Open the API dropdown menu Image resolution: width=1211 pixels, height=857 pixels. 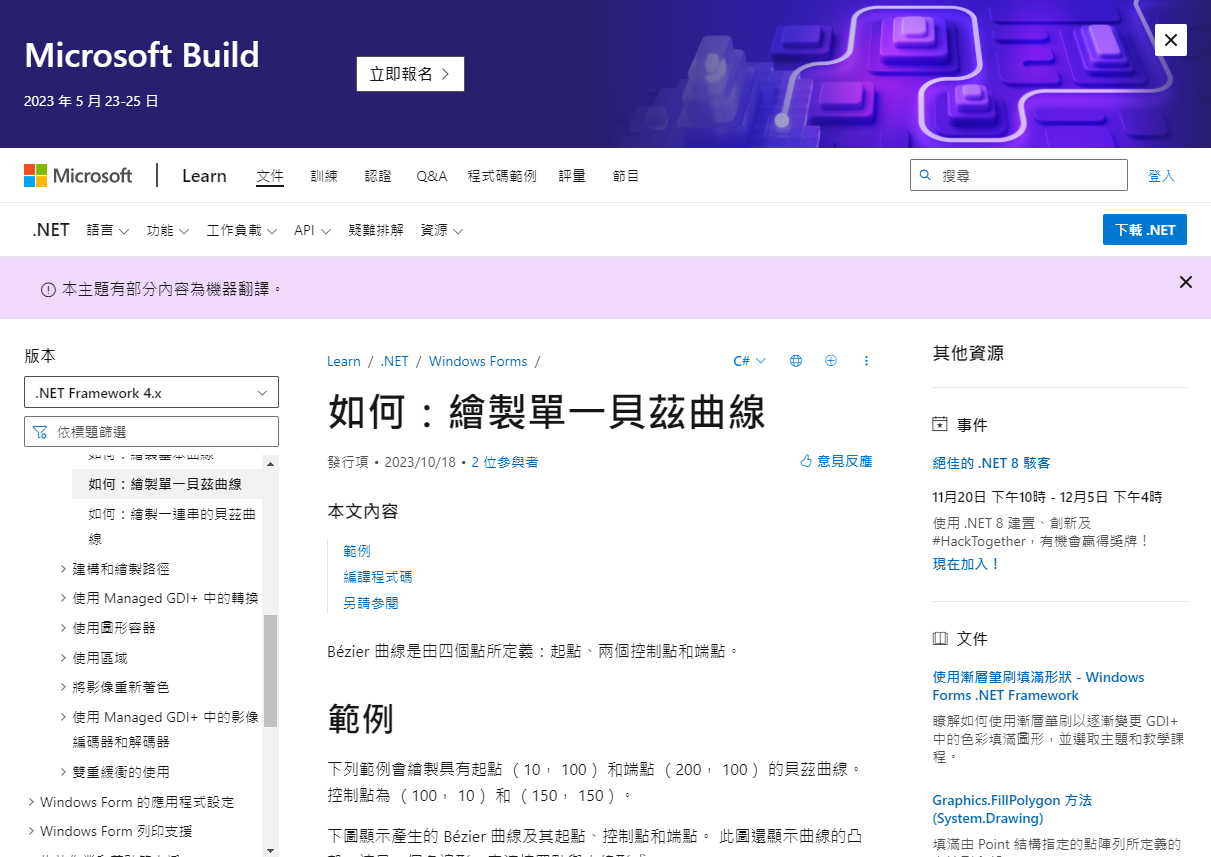(x=313, y=230)
